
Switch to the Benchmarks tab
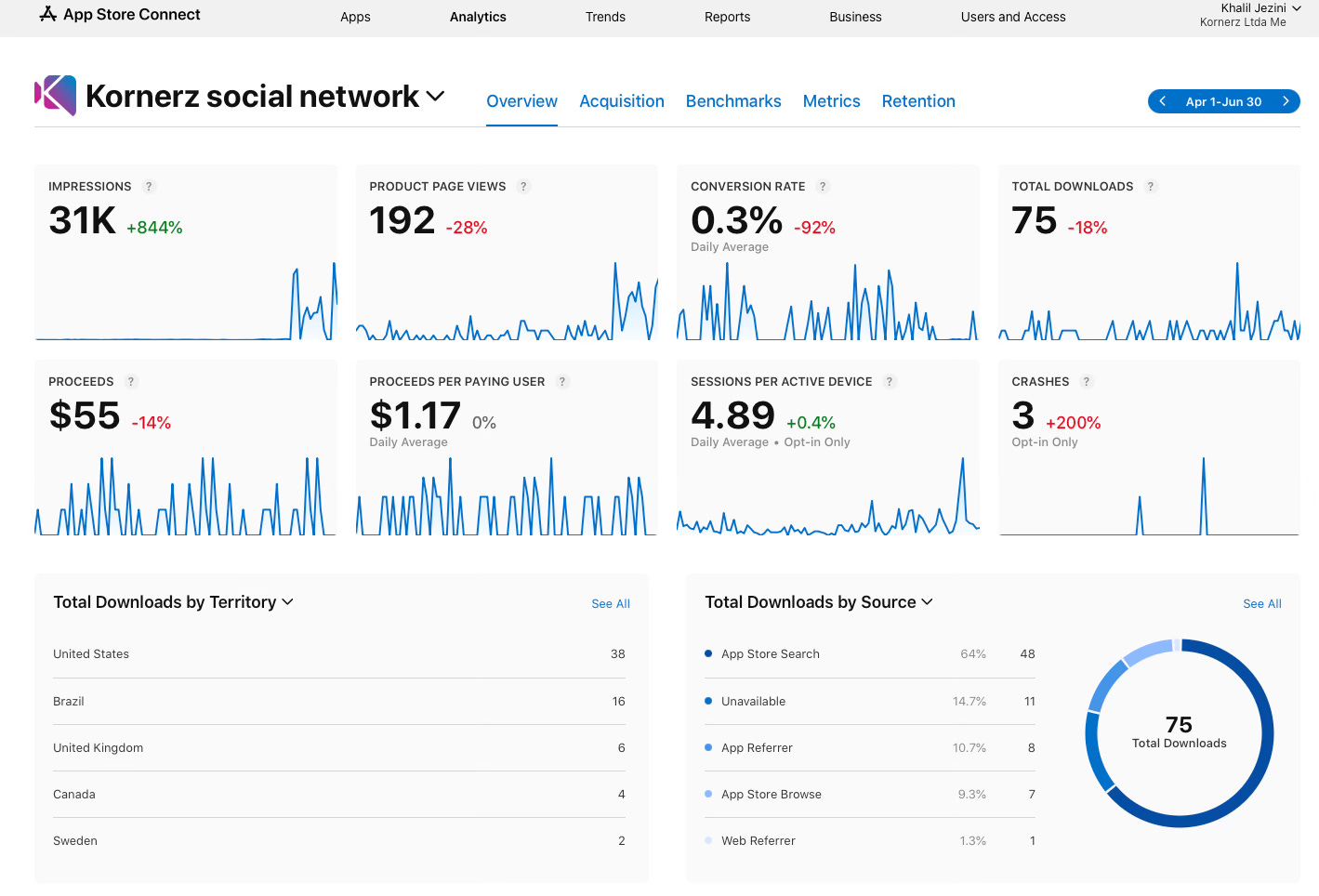tap(733, 101)
